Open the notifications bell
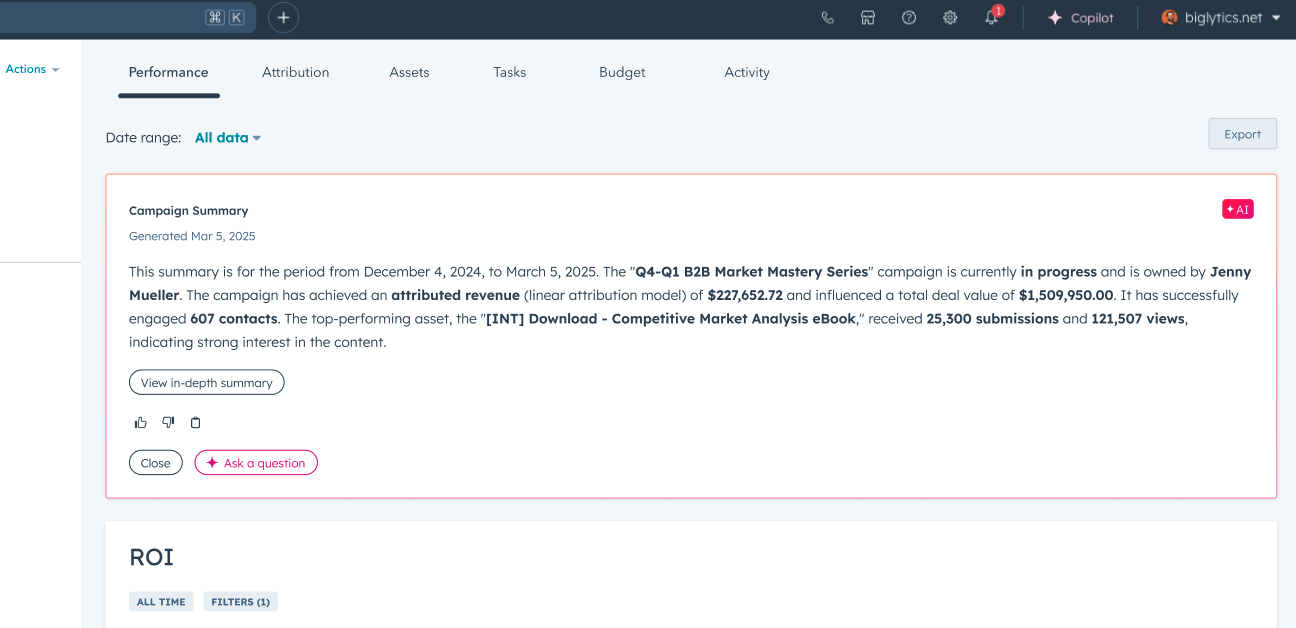Image resolution: width=1296 pixels, height=628 pixels. [991, 18]
